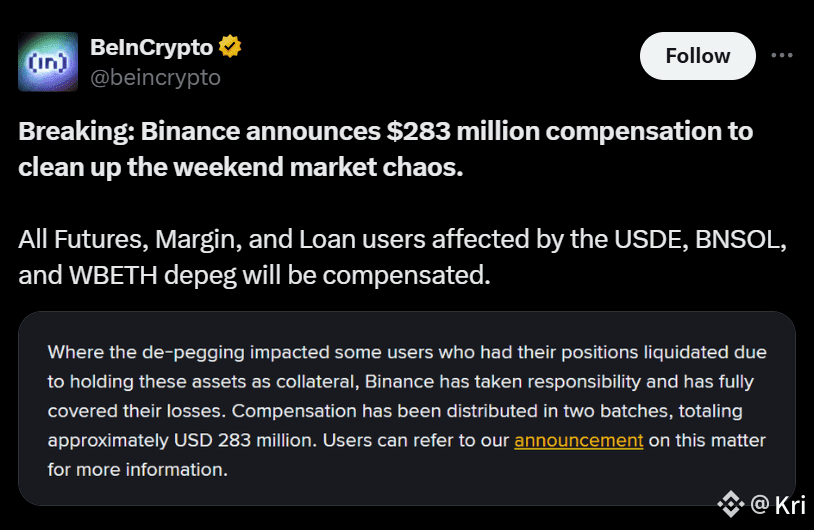Viewport: 814px width, 530px height.
Task: Open the yellow announcement link
Action: [x=578, y=439]
